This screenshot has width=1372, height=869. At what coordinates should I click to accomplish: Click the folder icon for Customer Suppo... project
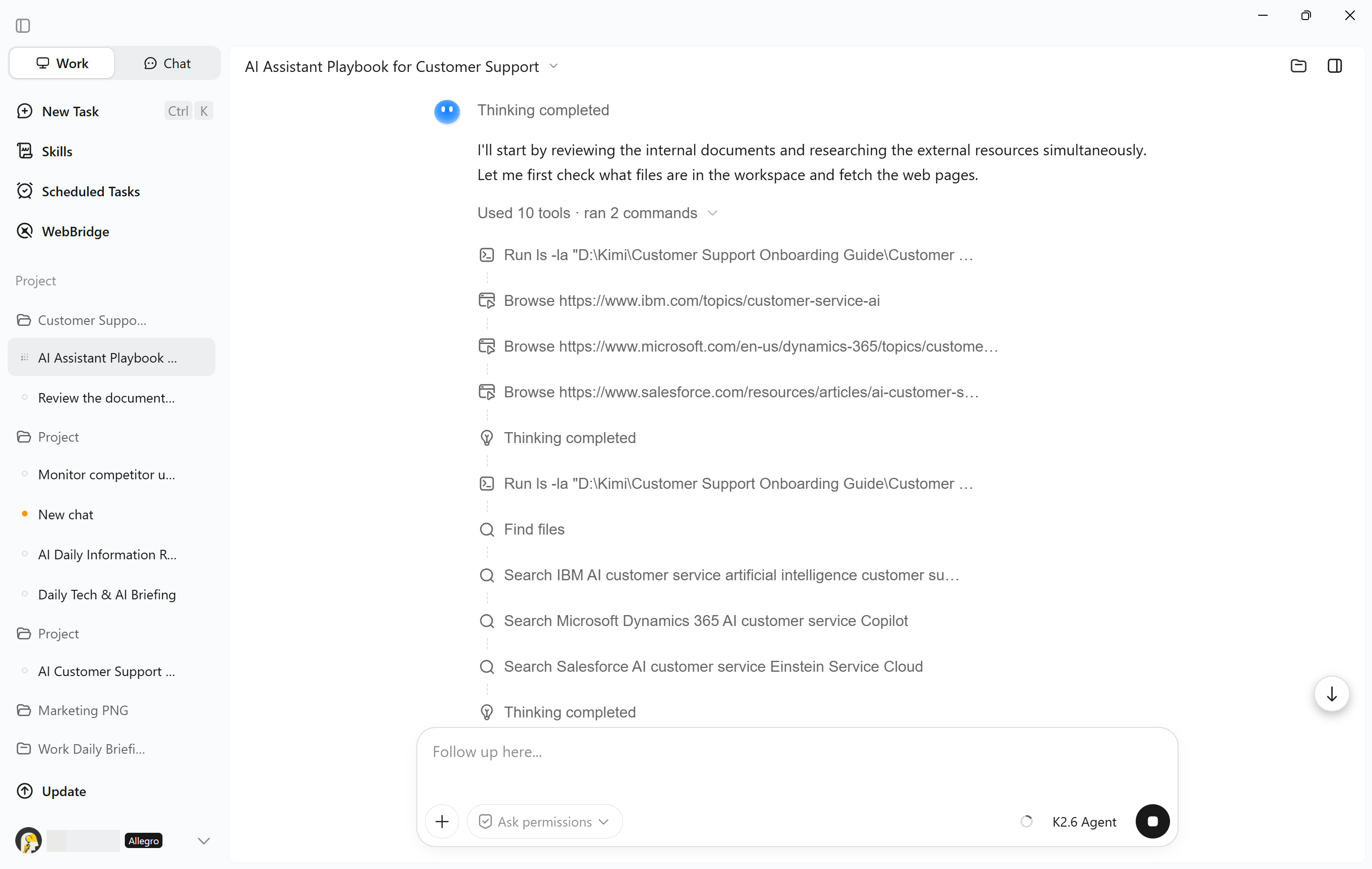(x=24, y=320)
